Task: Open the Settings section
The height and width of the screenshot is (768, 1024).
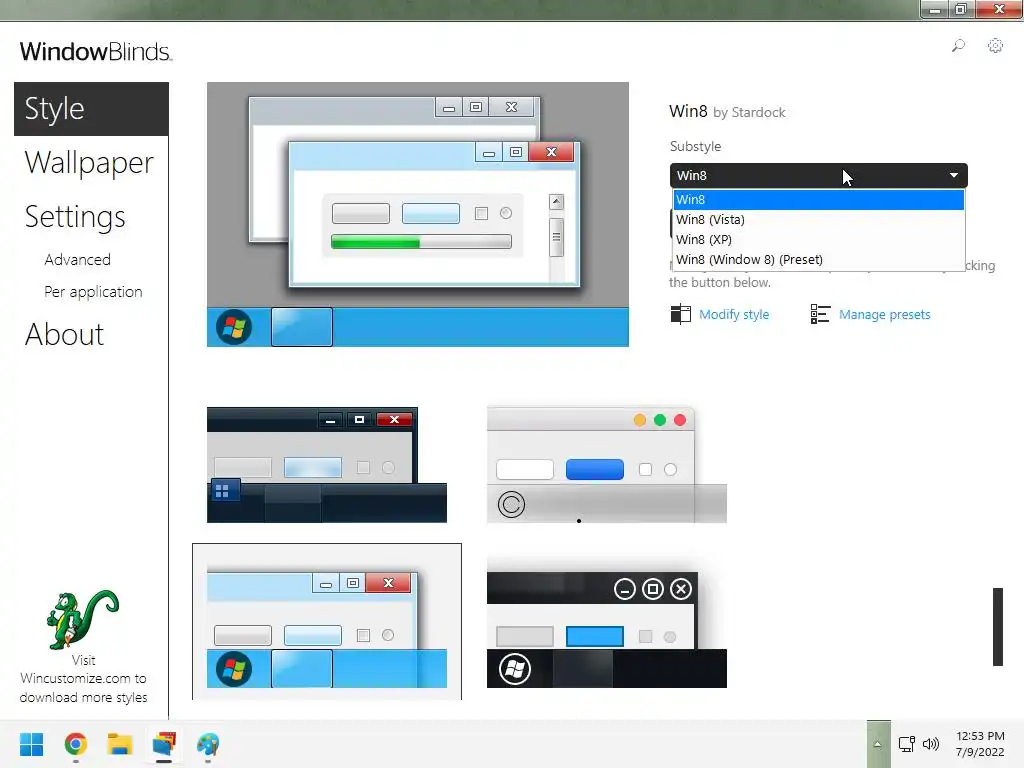Action: click(75, 217)
